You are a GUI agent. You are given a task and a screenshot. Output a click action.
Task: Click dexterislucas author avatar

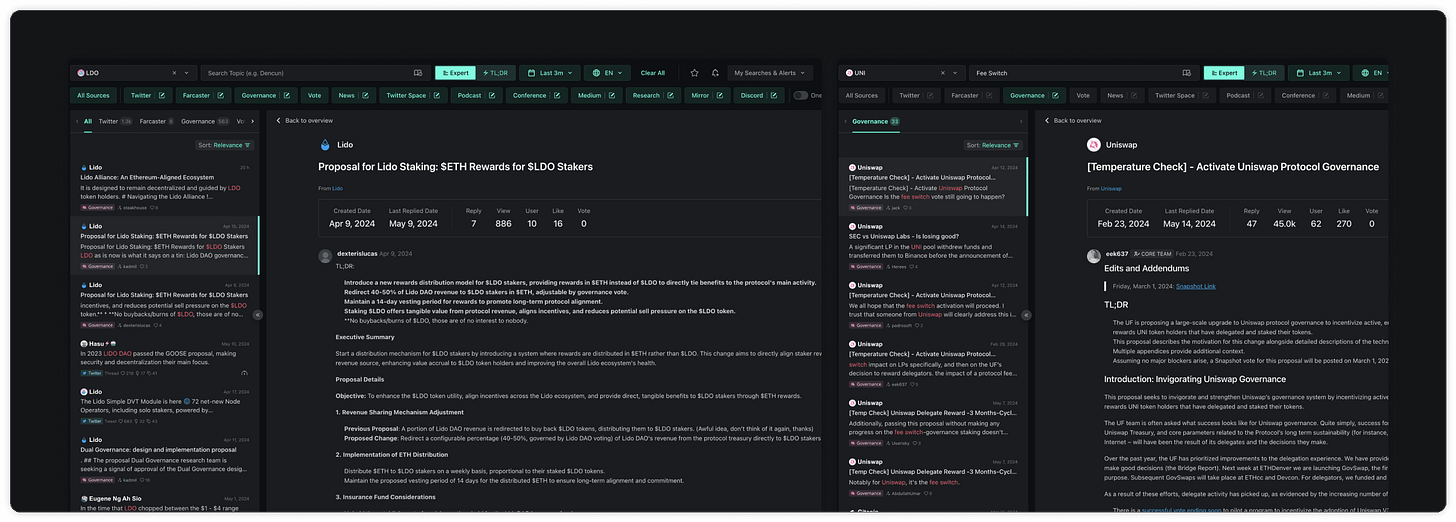[x=325, y=255]
